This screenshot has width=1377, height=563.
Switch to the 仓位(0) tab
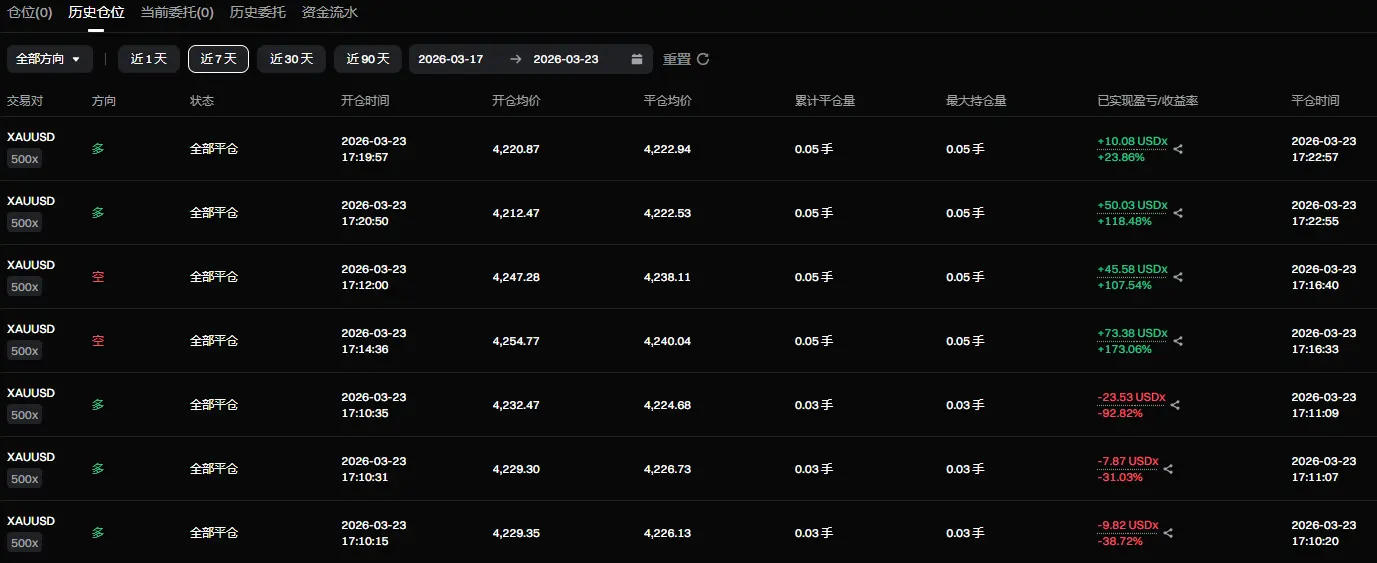point(29,13)
